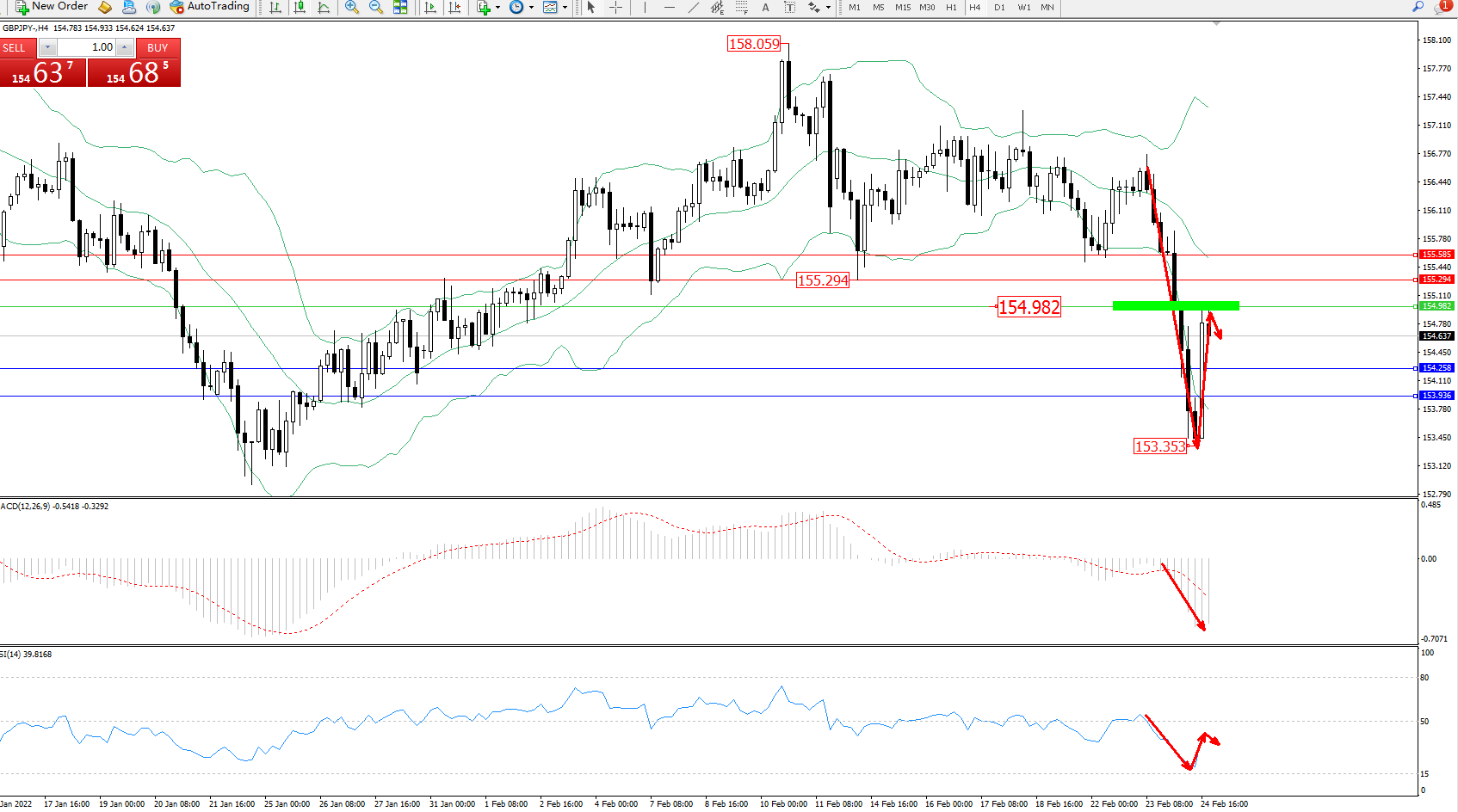Open the periodicity clock dropdown
This screenshot has width=1458, height=812.
click(531, 7)
